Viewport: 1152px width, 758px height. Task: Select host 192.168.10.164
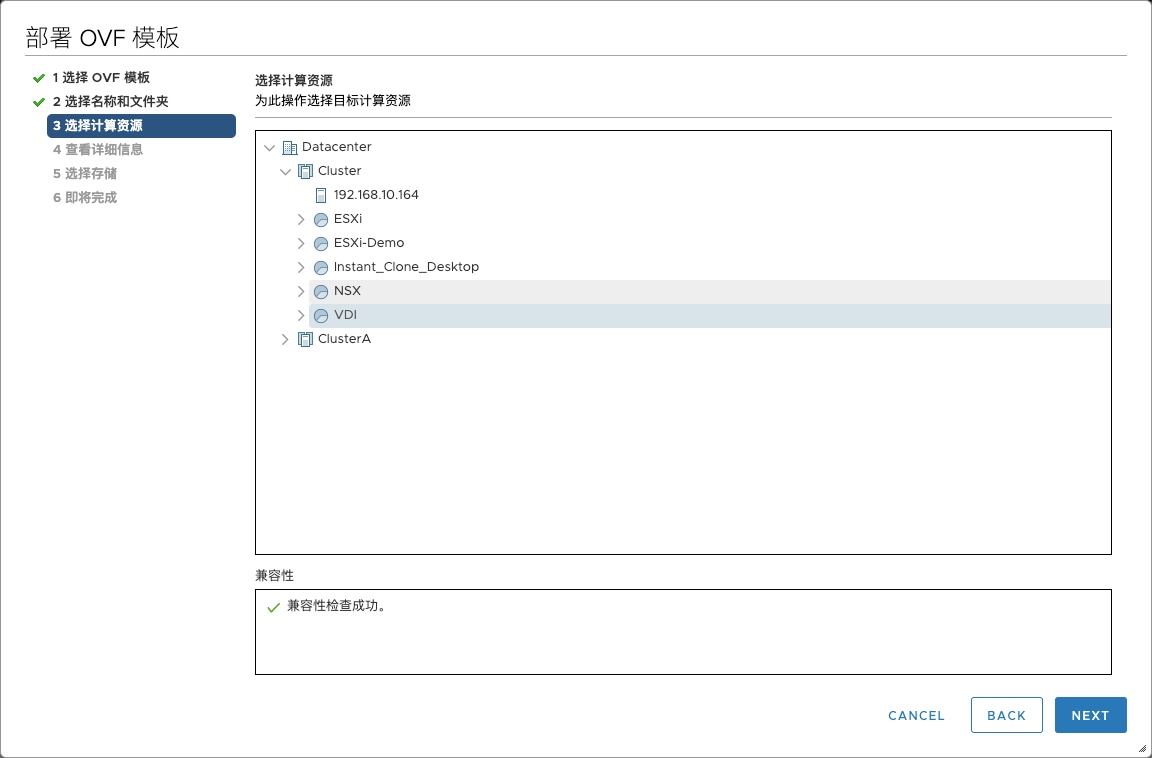tap(376, 195)
